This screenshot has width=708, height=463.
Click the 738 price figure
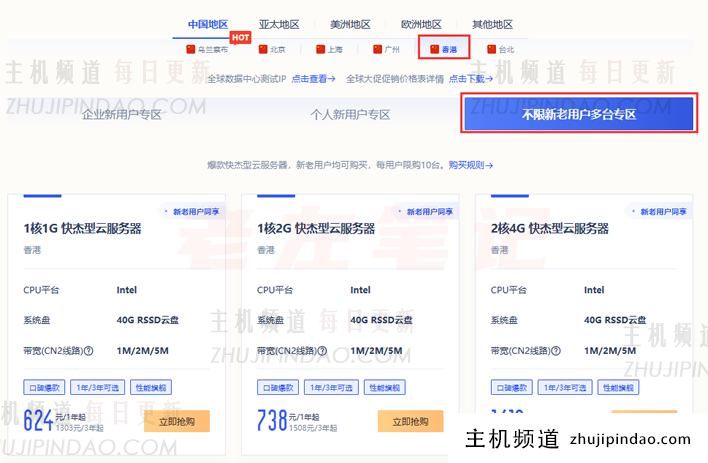tap(272, 421)
